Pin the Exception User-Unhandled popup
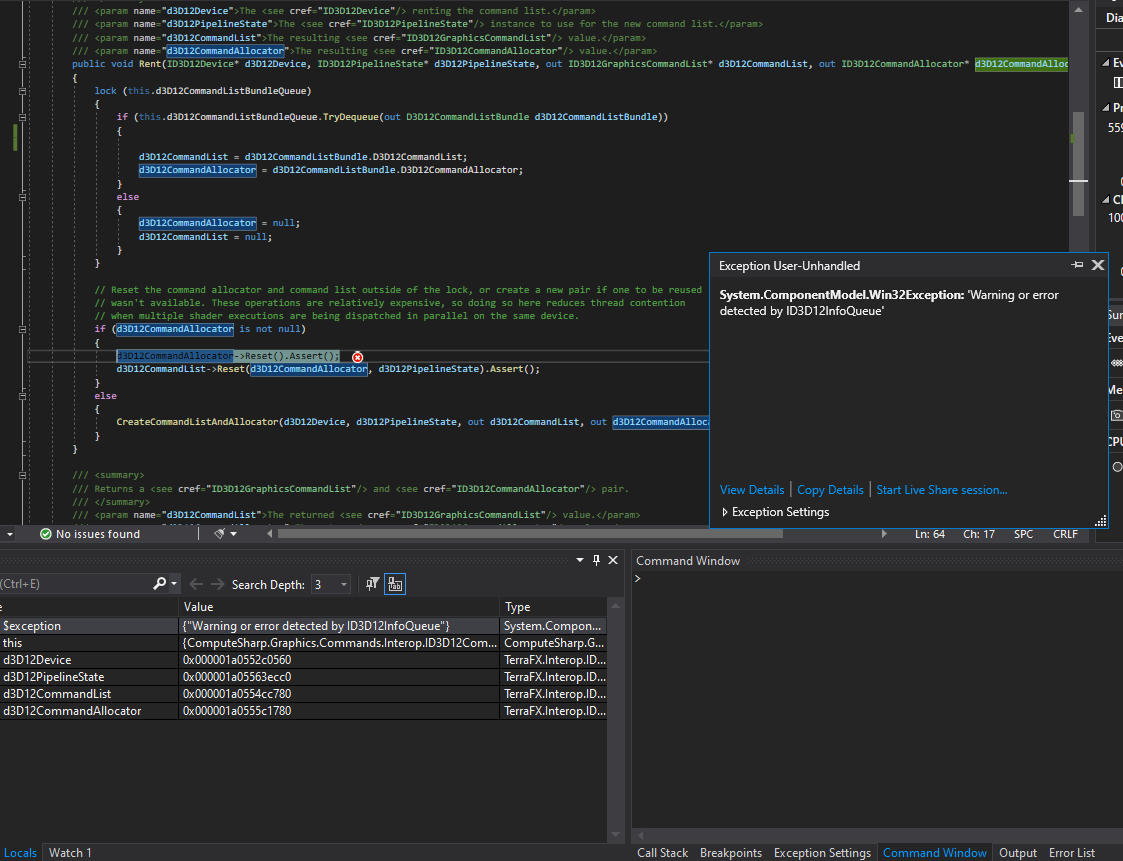 1076,265
